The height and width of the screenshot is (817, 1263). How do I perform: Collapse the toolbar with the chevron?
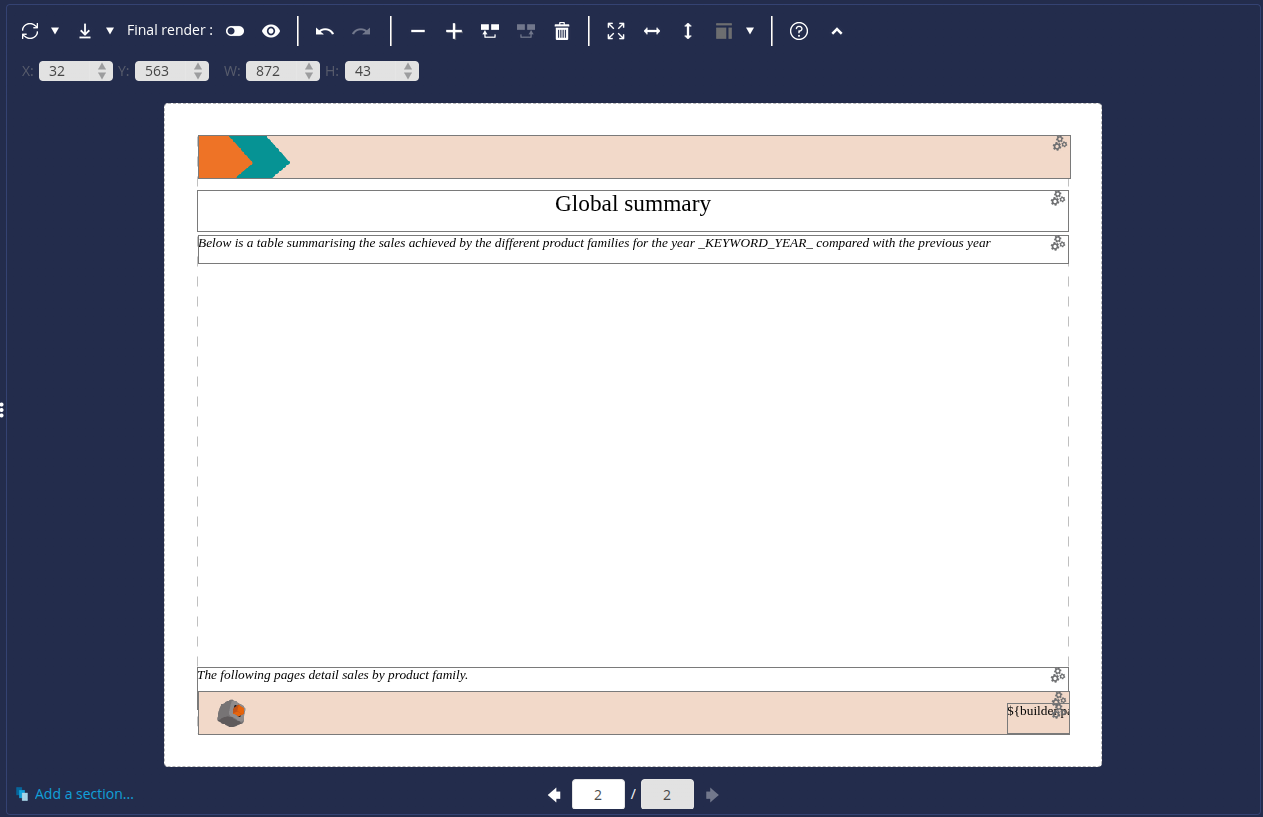click(x=837, y=31)
